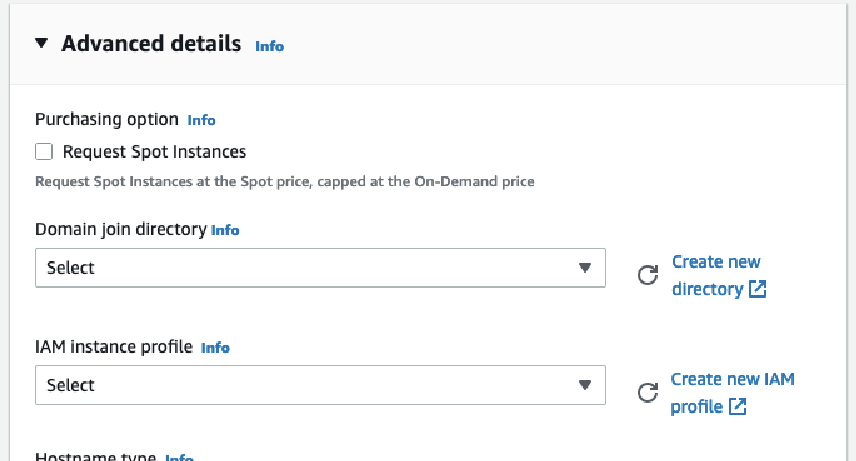Follow the Create new IAM profile link
This screenshot has width=856, height=461.
coord(732,393)
